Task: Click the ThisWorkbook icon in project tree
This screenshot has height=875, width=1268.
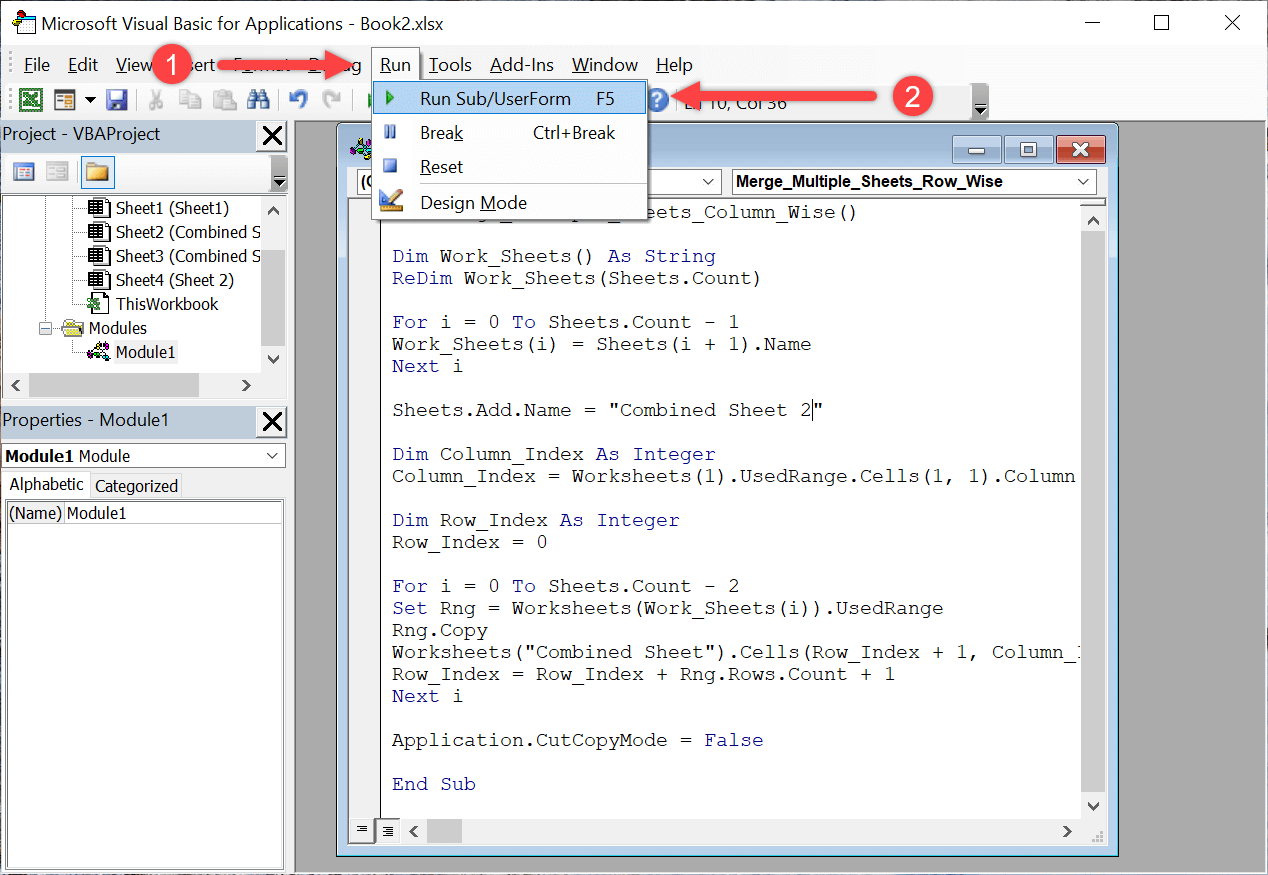Action: tap(98, 304)
